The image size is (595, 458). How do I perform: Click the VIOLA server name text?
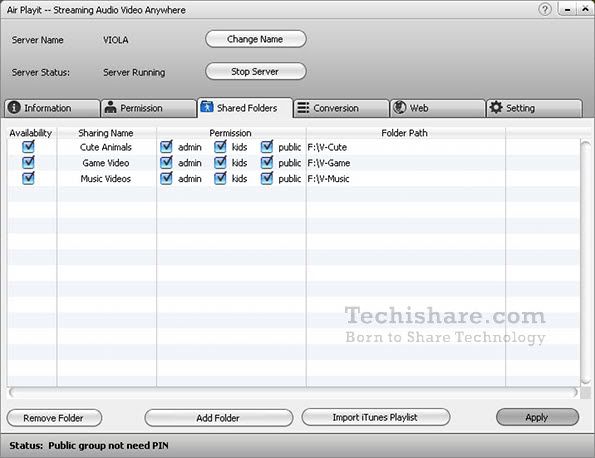coord(116,40)
